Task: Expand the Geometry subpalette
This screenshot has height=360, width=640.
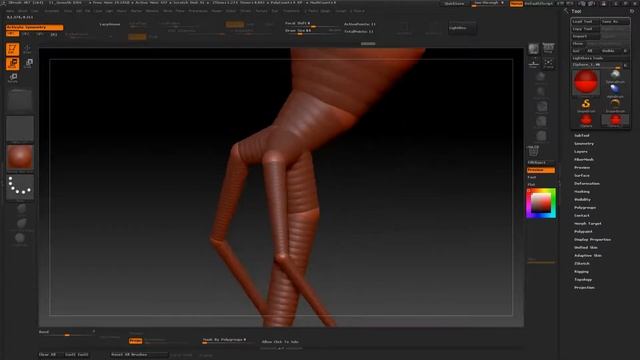Action: click(584, 144)
